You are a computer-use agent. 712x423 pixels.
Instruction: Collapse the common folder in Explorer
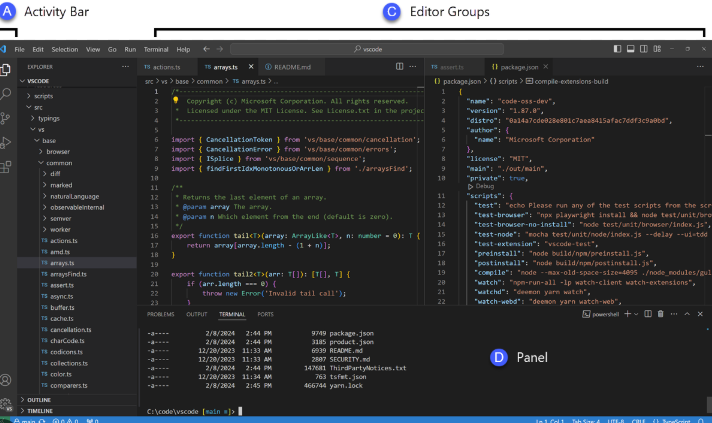click(x=58, y=162)
